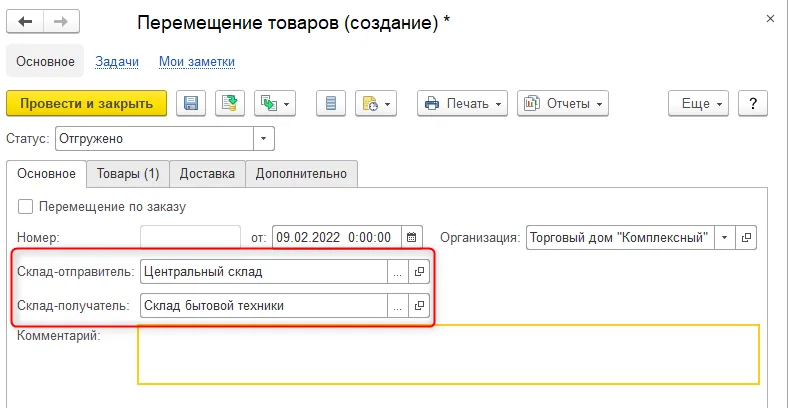Go back with the left arrow button
The image size is (788, 408).
25,22
